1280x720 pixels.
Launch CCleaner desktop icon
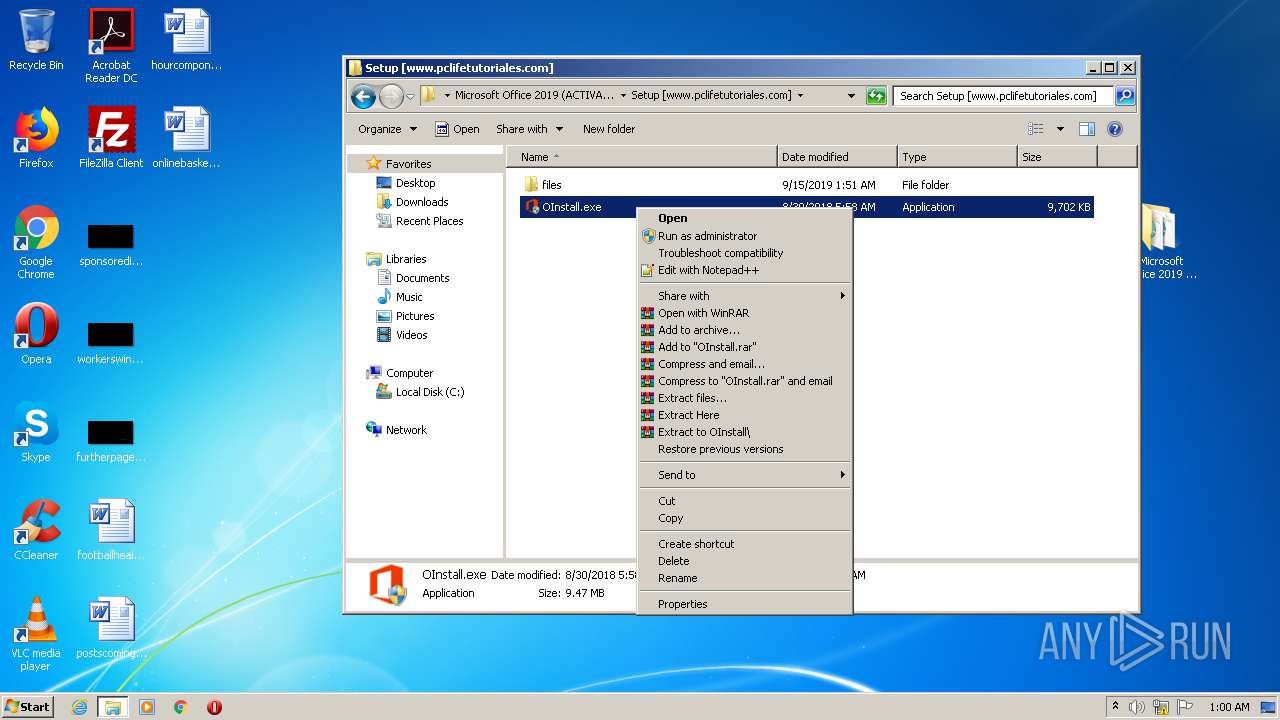(36, 530)
